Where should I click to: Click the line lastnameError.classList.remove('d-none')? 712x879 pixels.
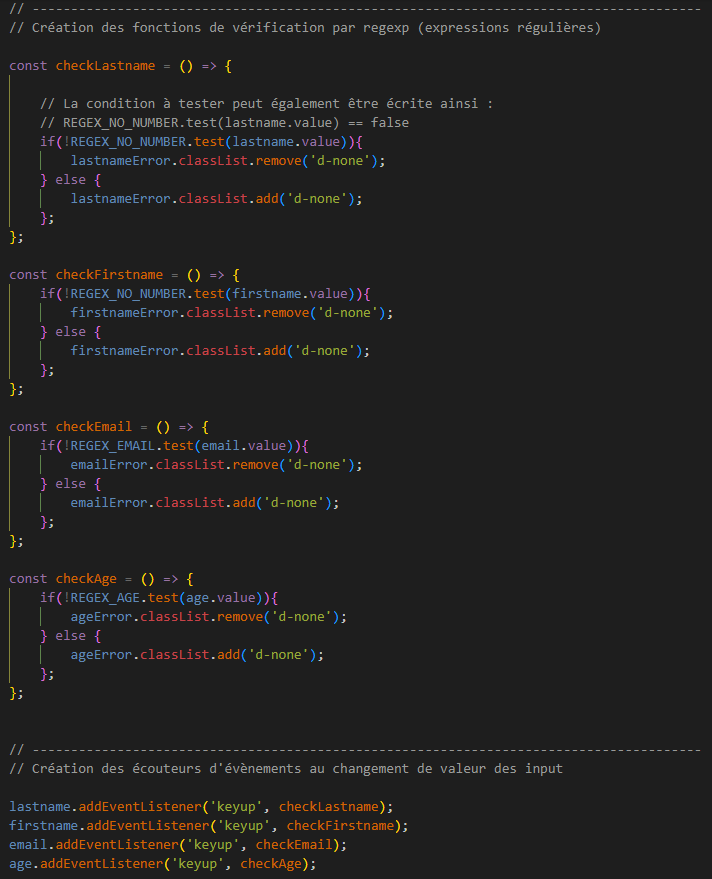228,161
